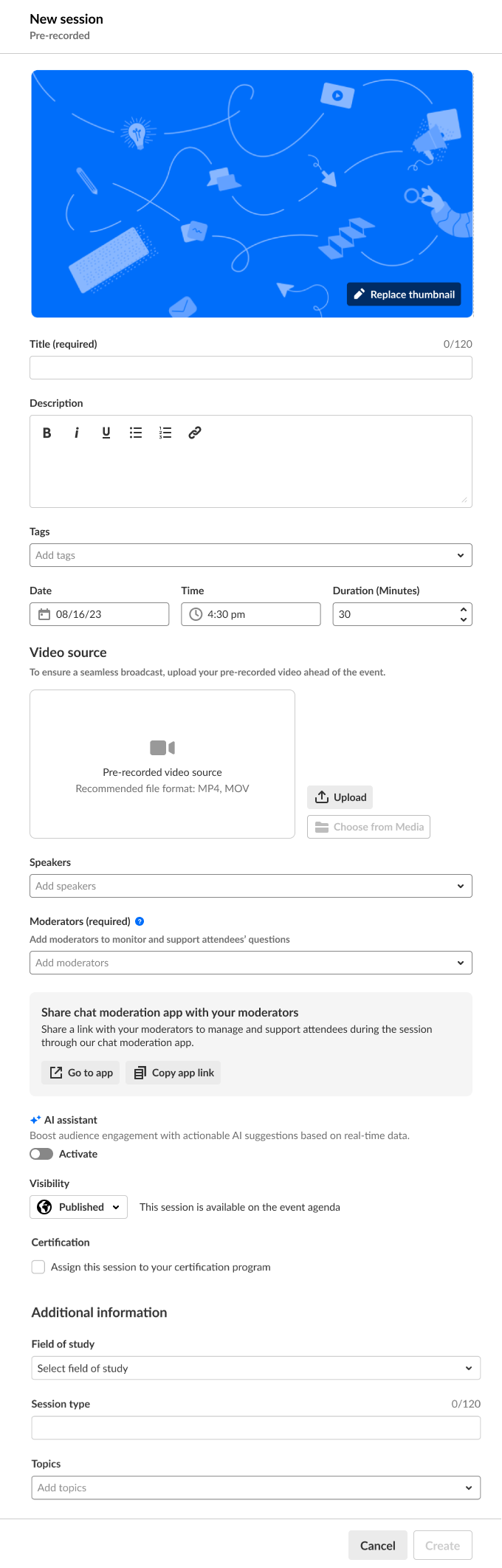The image size is (502, 1568).
Task: Toggle underline formatting icon
Action: [x=106, y=433]
